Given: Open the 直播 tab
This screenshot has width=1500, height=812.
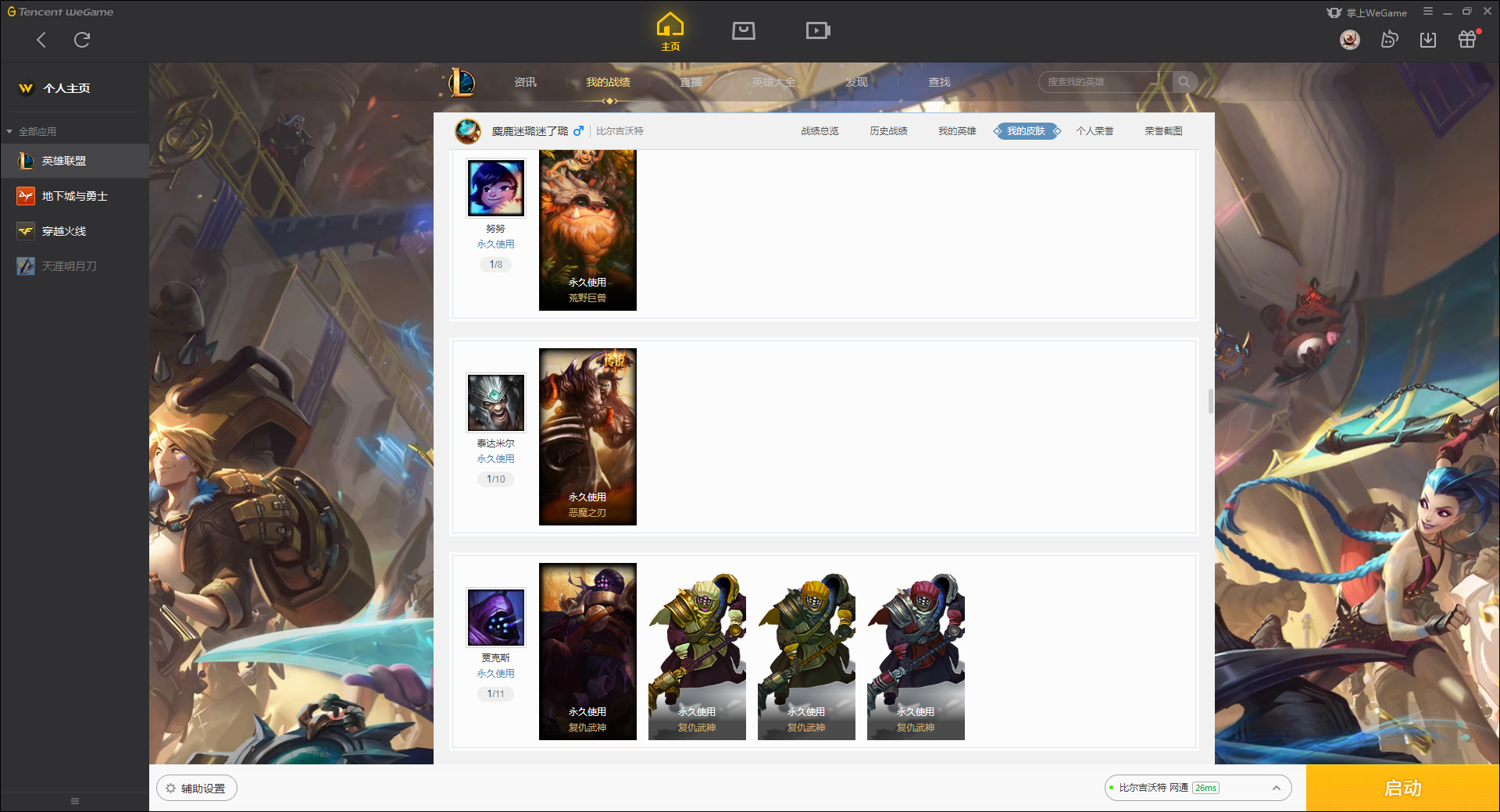Looking at the screenshot, I should (x=691, y=82).
